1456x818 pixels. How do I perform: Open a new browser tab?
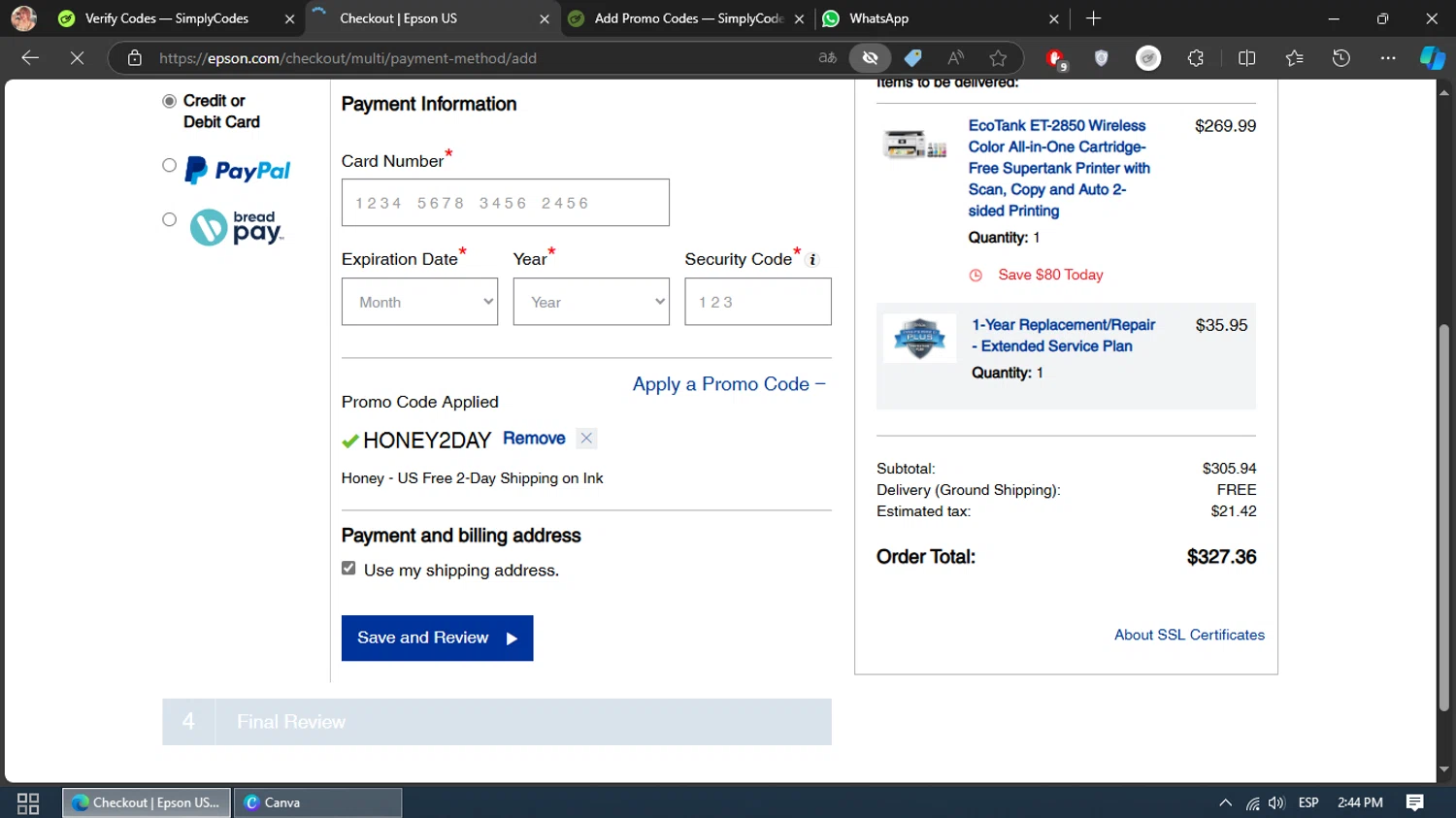coord(1094,18)
